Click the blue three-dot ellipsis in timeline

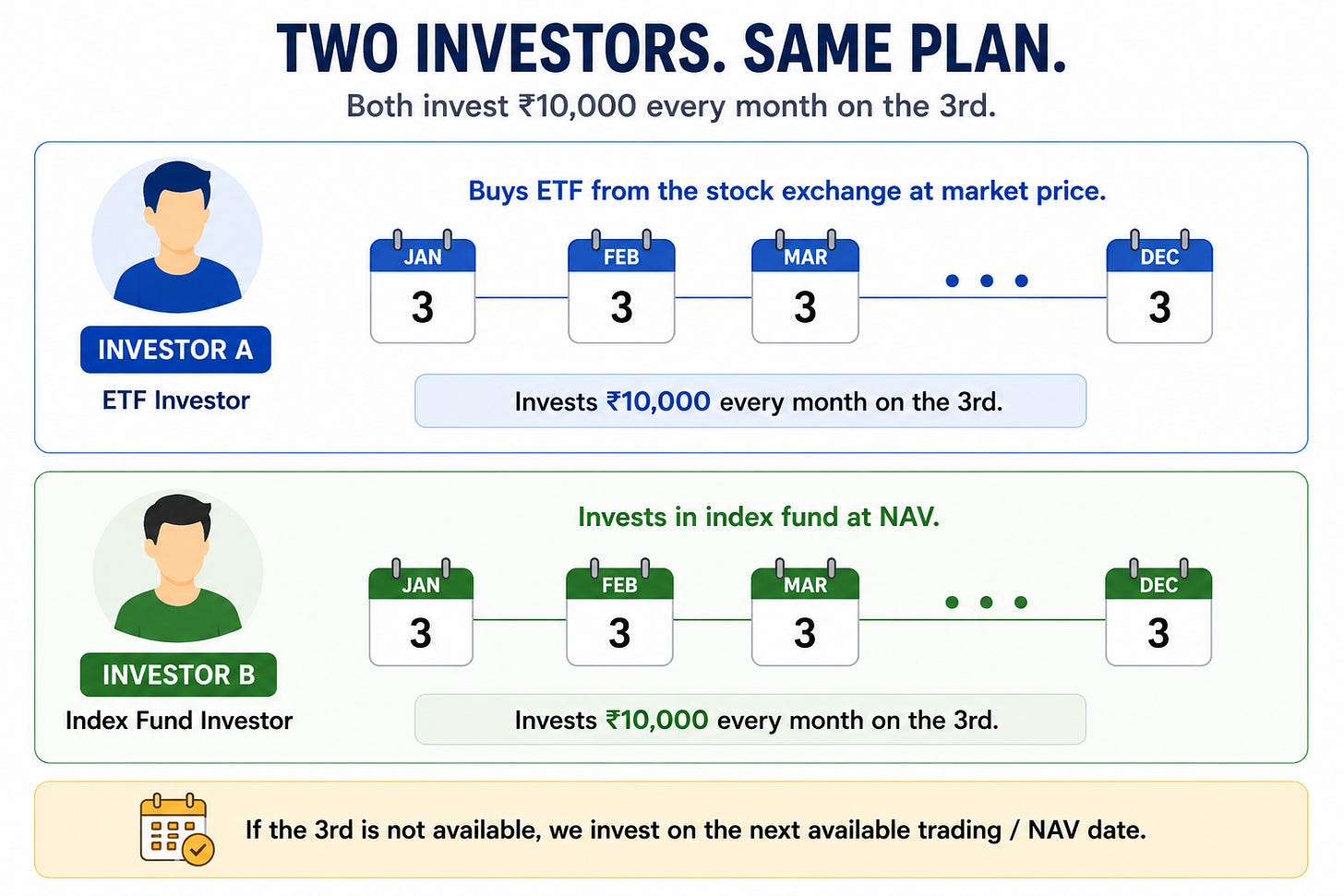[987, 281]
